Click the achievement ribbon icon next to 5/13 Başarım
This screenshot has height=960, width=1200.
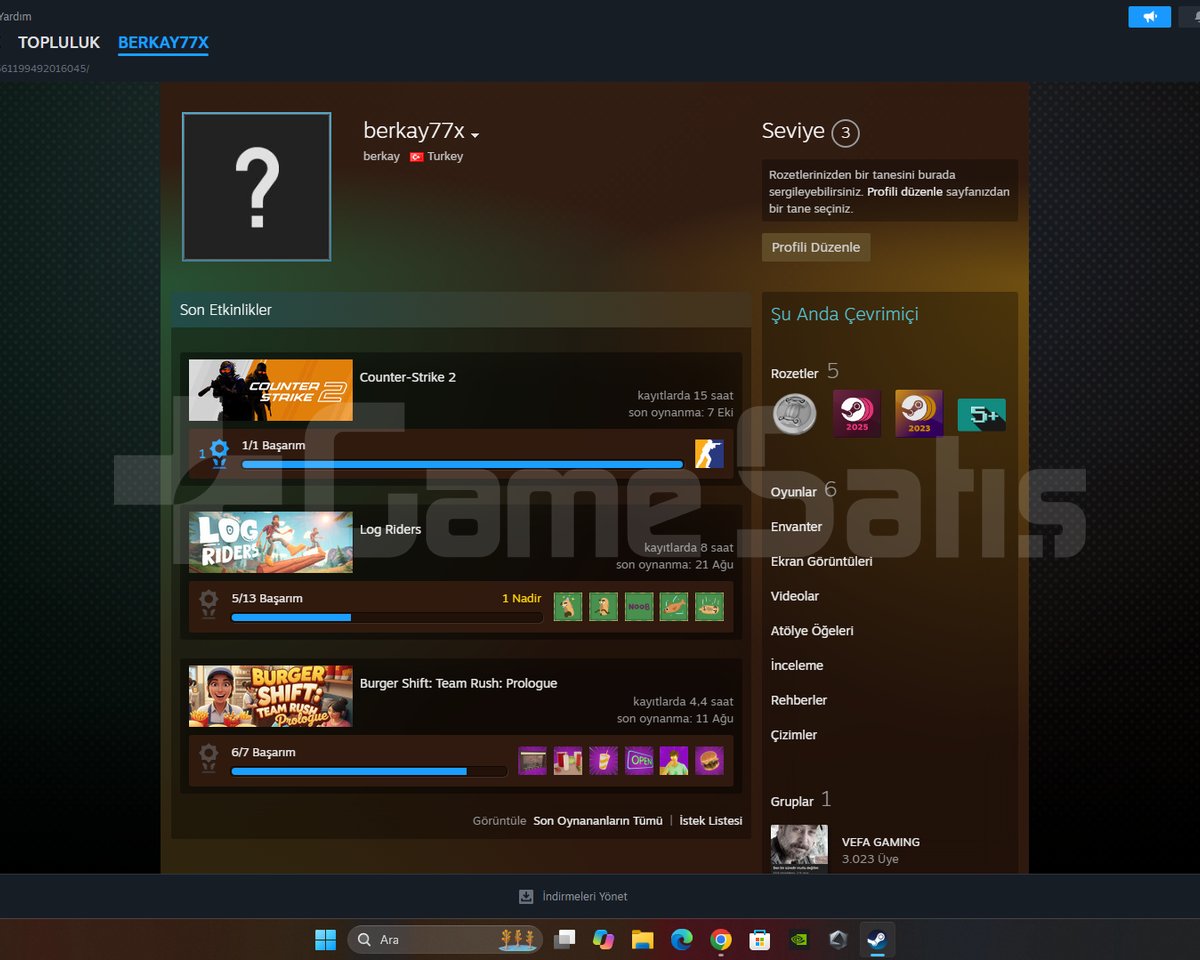pyautogui.click(x=208, y=605)
